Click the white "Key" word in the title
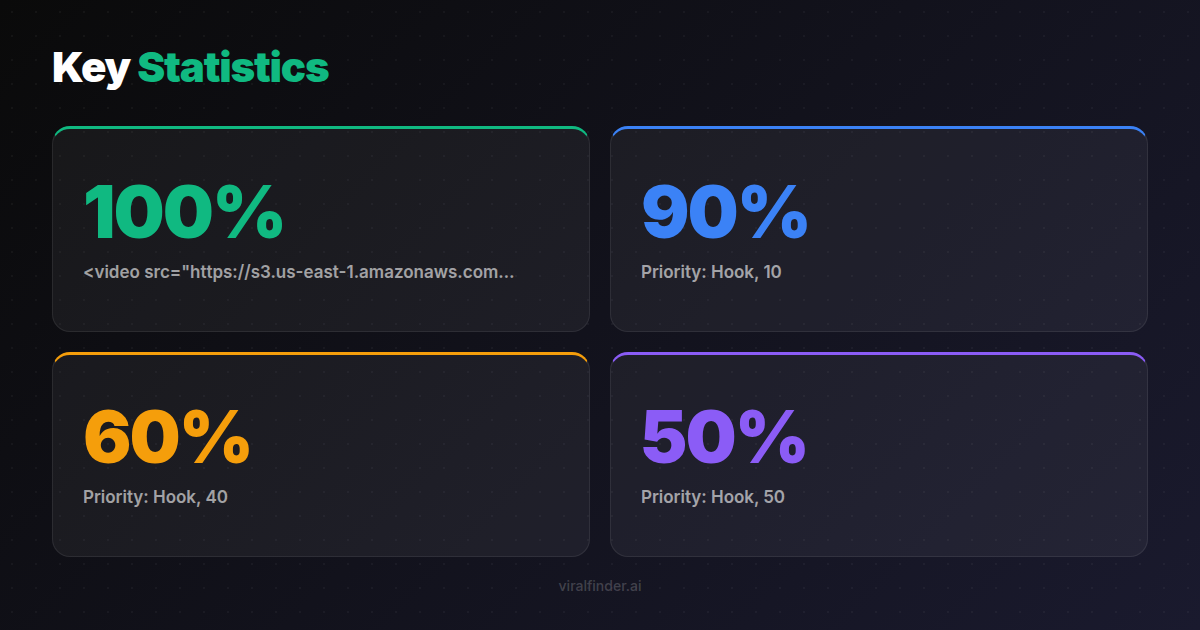The image size is (1200, 630). 91,68
